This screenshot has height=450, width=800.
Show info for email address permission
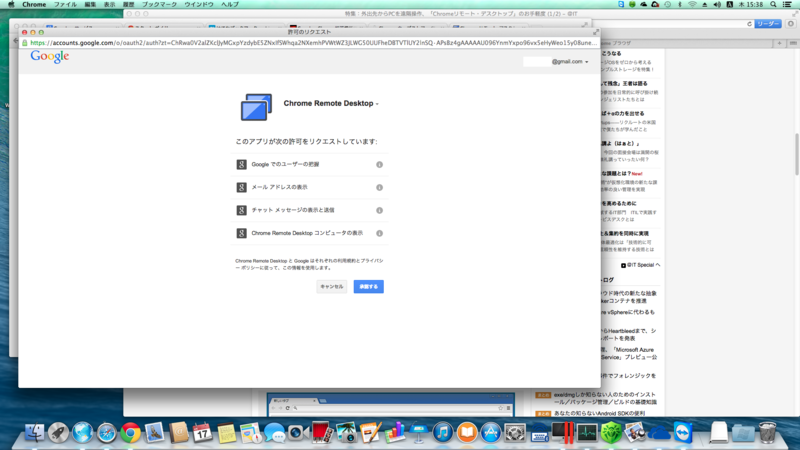point(379,187)
